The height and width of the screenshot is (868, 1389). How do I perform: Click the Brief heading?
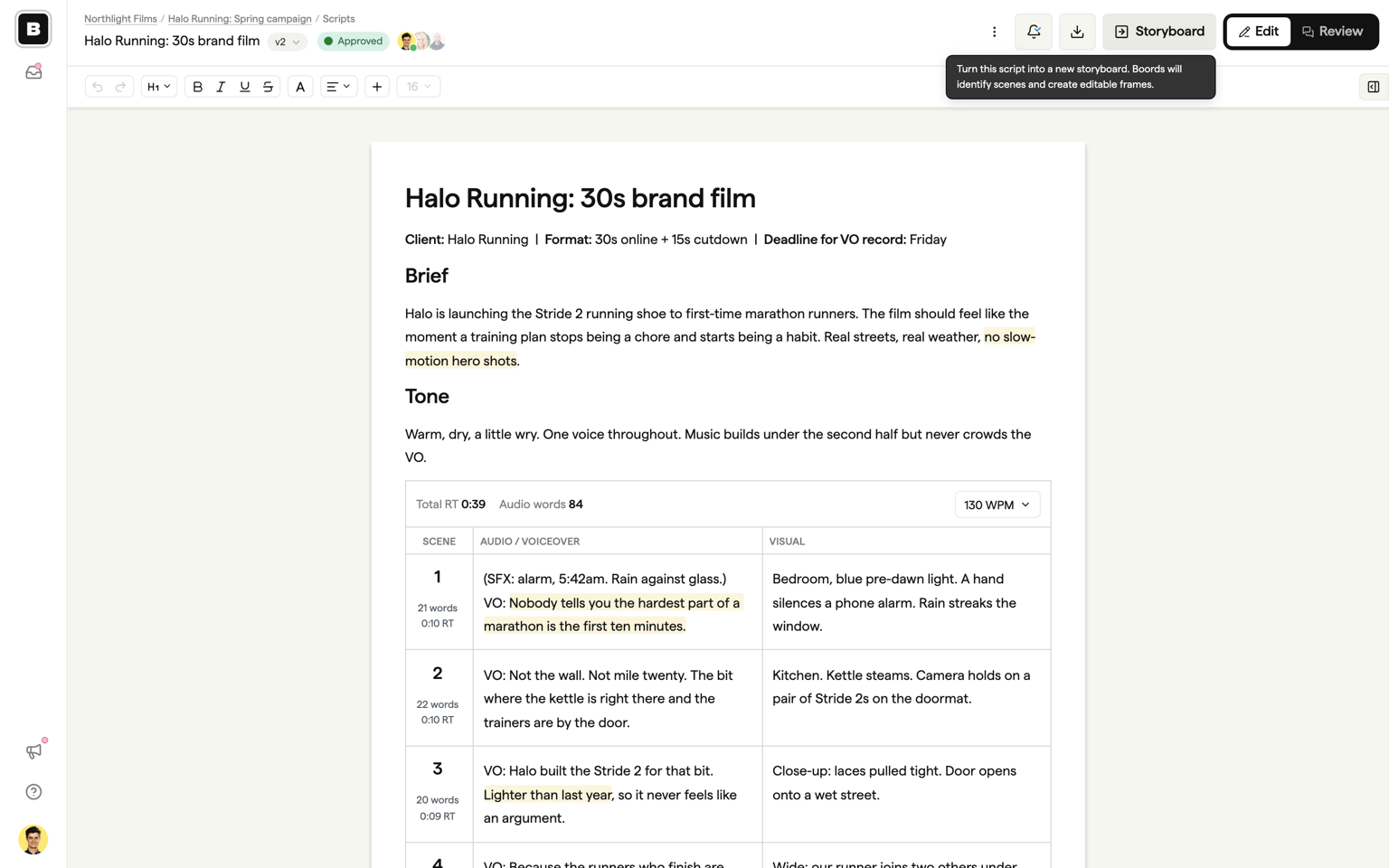tap(427, 276)
